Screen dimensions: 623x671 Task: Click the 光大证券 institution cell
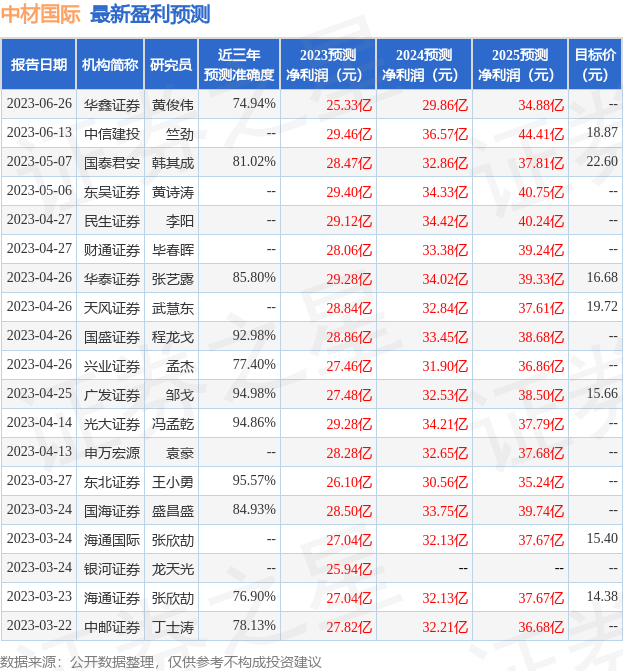112,424
